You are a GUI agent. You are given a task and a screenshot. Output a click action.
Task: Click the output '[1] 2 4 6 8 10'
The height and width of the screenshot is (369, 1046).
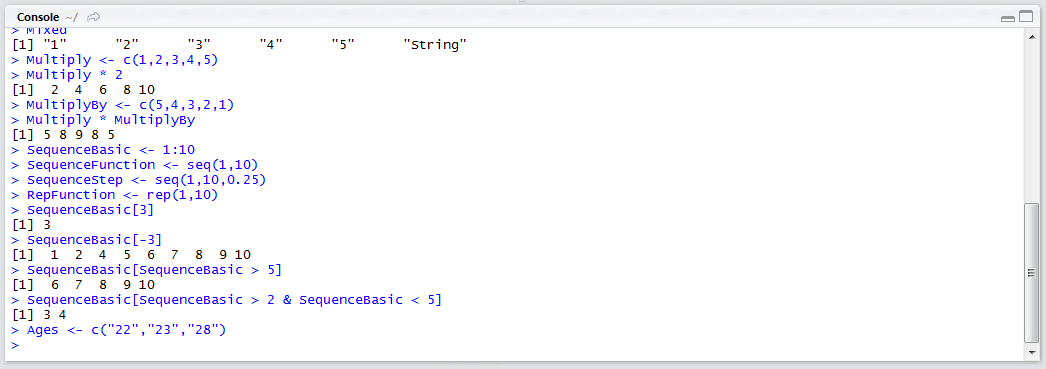(x=84, y=89)
